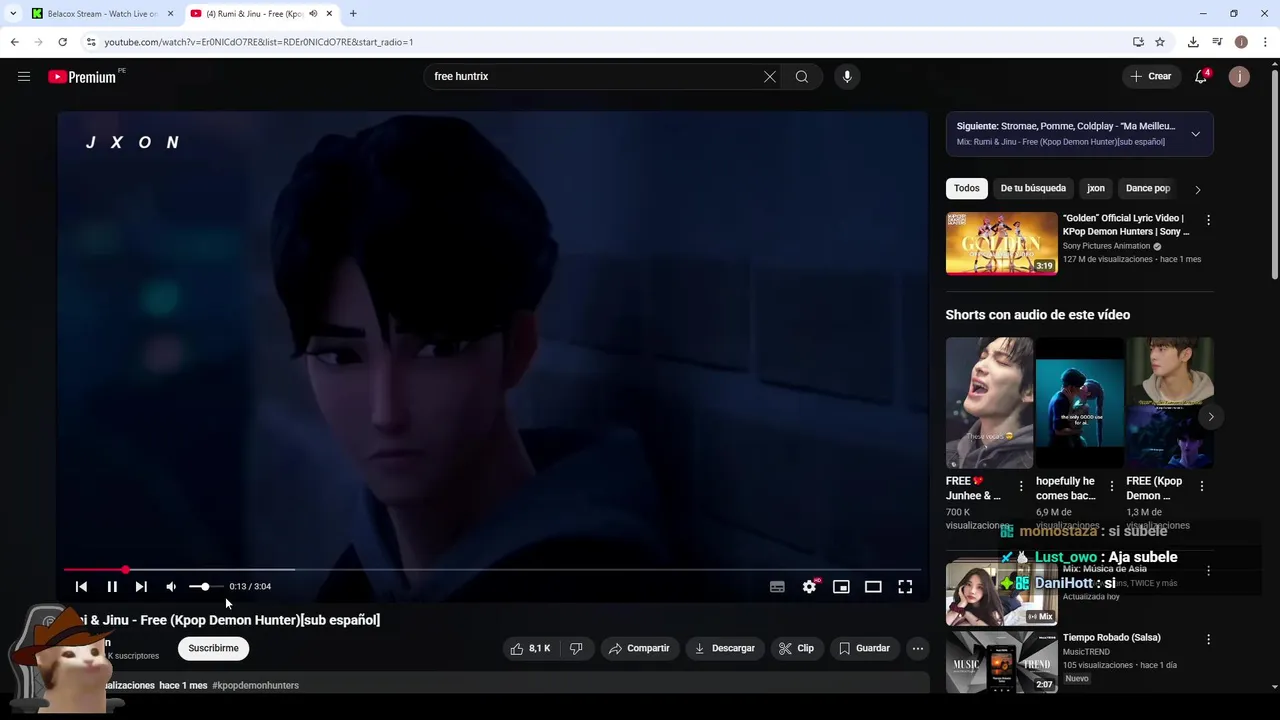Mute the playing tab audio icon

click(313, 14)
